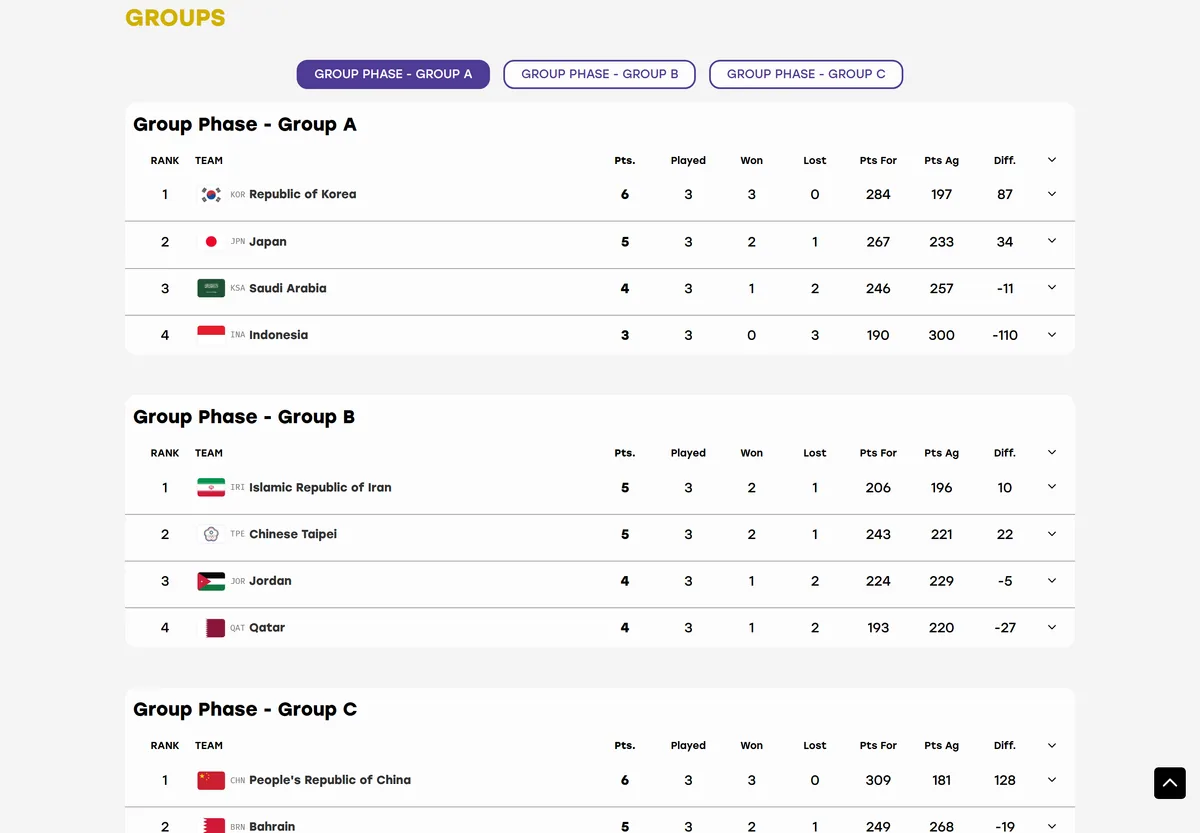Click the Jordan flag icon
The height and width of the screenshot is (833, 1200).
[x=211, y=581]
